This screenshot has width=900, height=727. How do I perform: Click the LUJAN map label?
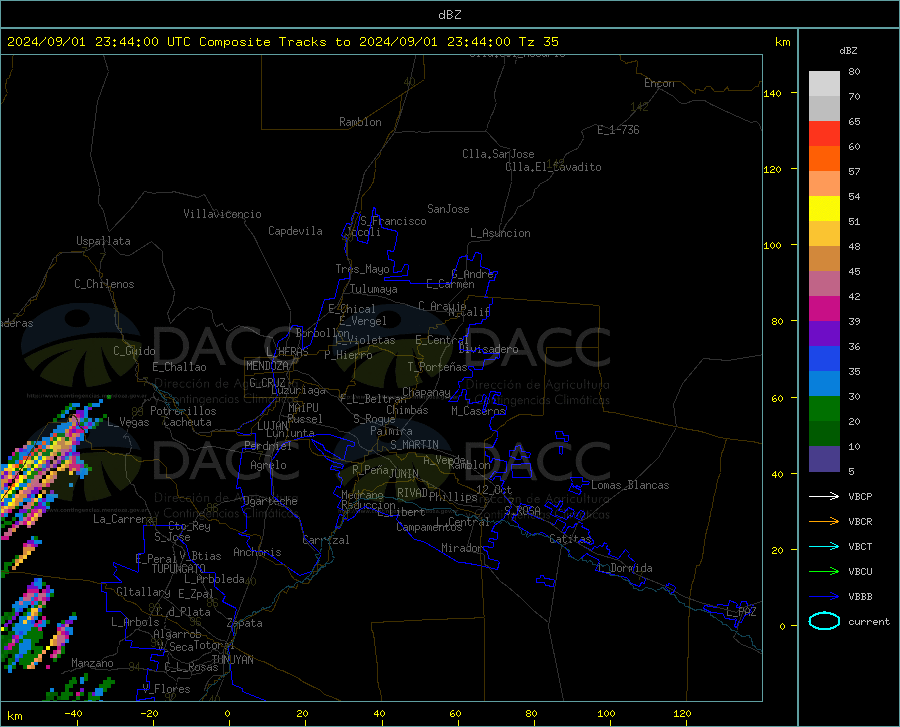coord(272,426)
